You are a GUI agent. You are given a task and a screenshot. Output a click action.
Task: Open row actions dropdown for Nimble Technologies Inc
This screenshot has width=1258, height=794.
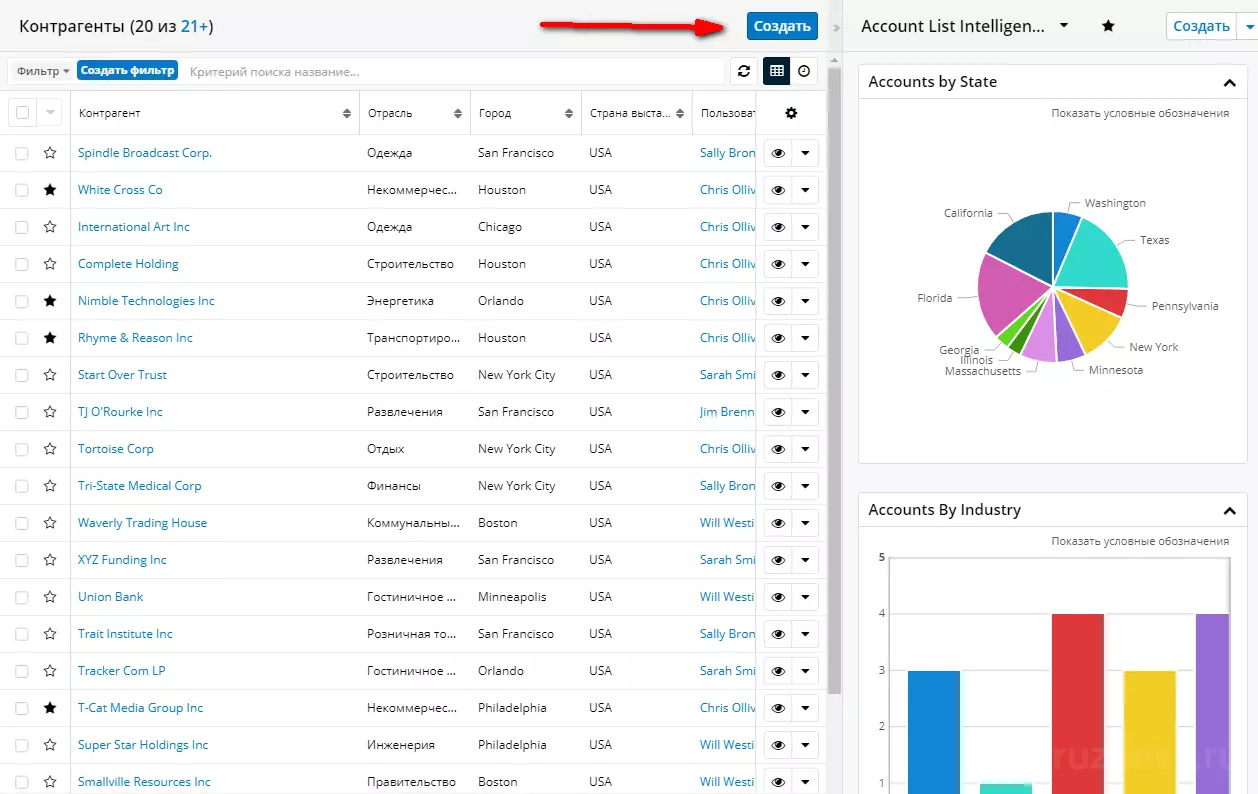point(805,301)
